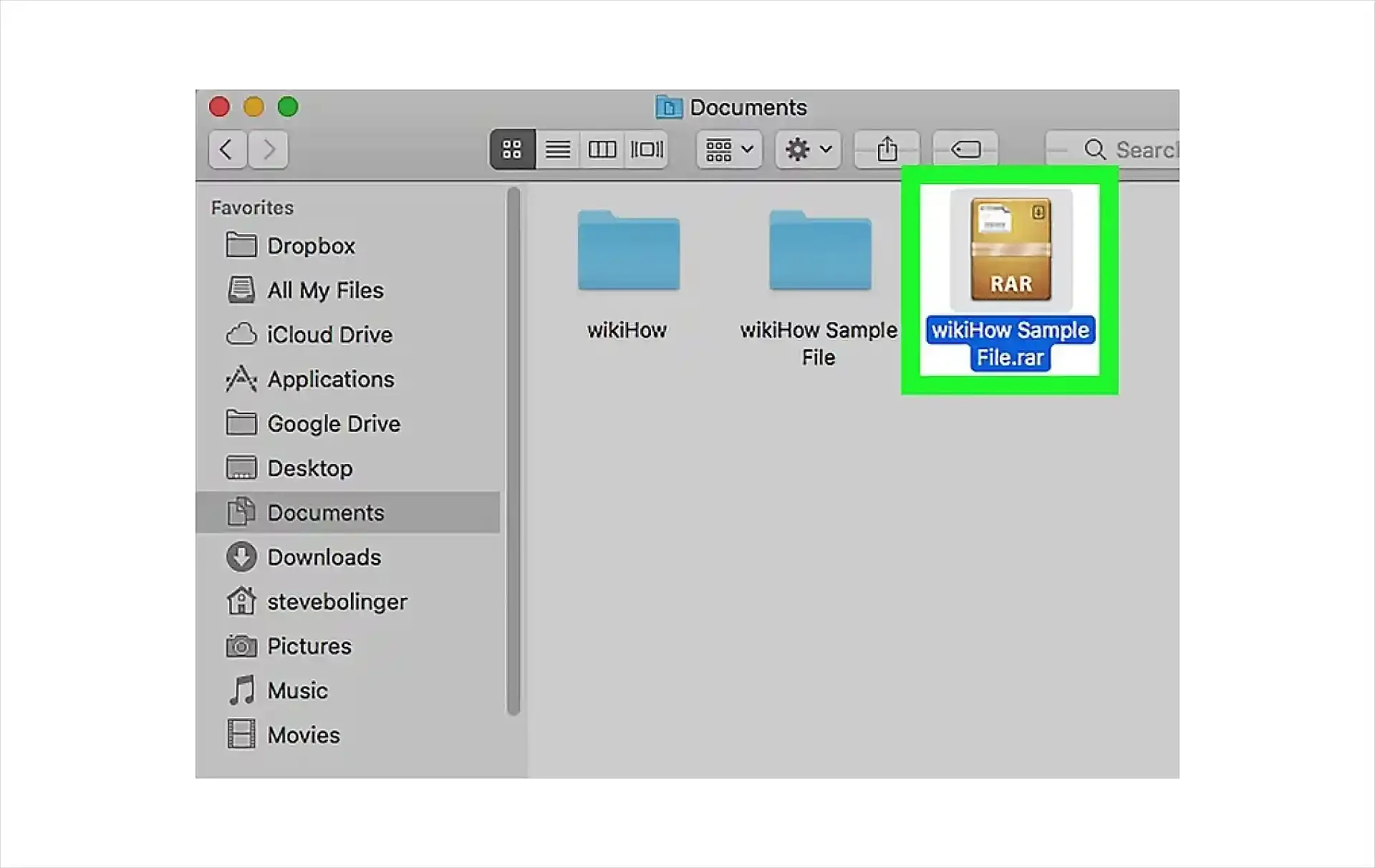Open the item arrangement dropdown
Viewport: 1375px width, 868px height.
[x=729, y=150]
